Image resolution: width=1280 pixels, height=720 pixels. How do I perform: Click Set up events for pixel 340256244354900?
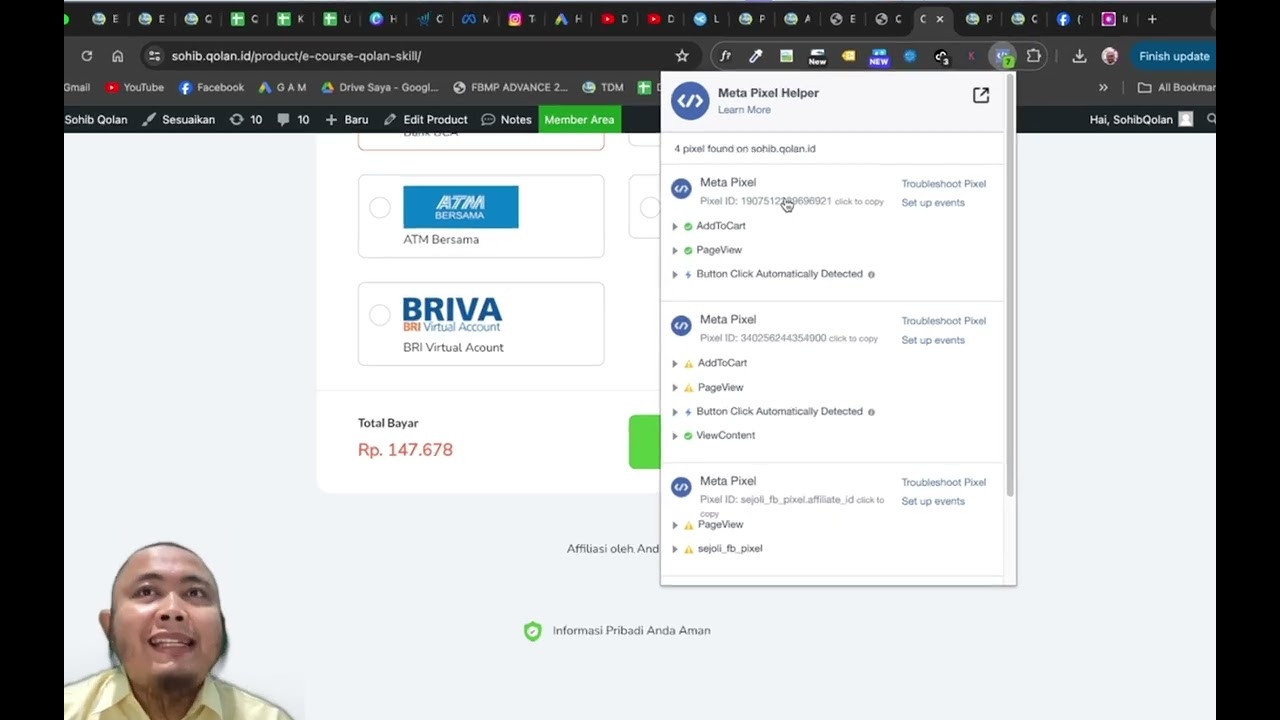click(x=933, y=340)
